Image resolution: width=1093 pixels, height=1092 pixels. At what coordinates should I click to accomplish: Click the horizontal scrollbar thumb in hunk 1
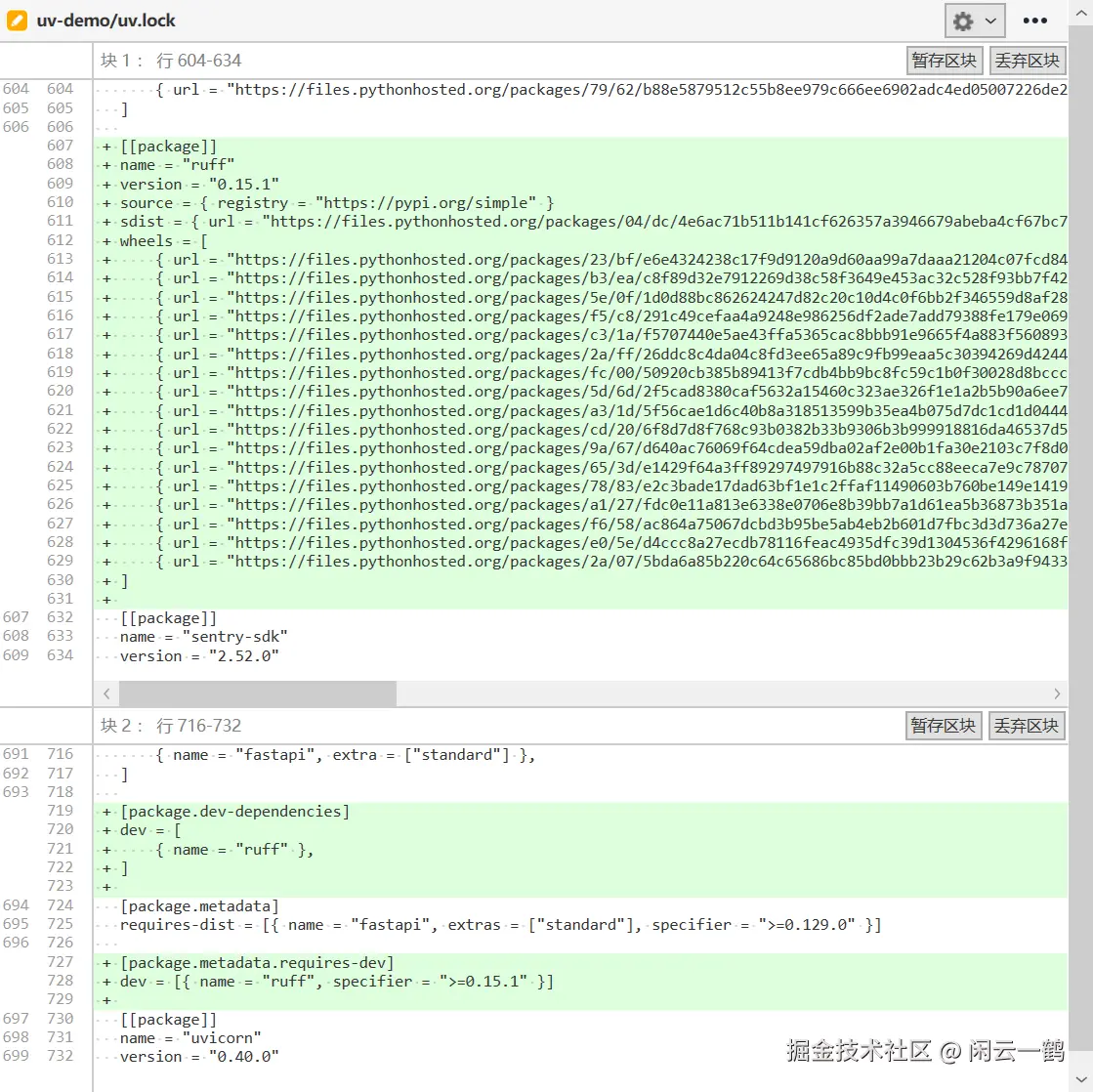[x=258, y=693]
